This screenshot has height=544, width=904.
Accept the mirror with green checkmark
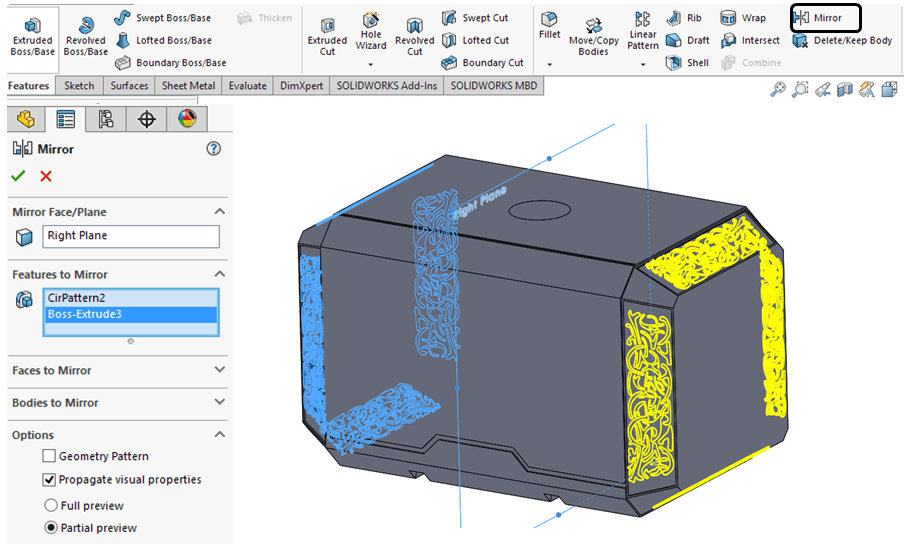coord(18,176)
